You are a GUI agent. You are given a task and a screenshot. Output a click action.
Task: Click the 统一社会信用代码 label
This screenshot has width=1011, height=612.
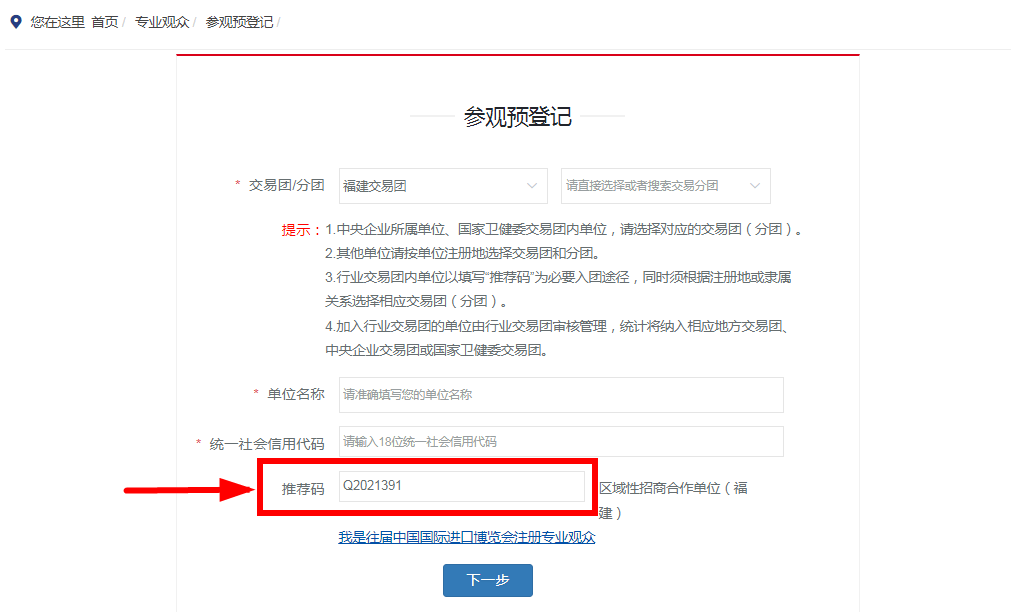click(267, 444)
